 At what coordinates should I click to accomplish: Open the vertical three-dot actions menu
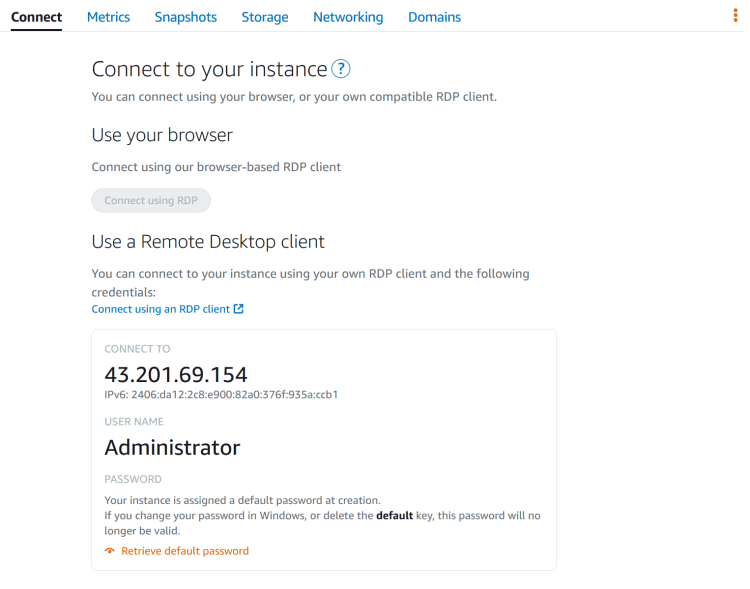(x=737, y=16)
